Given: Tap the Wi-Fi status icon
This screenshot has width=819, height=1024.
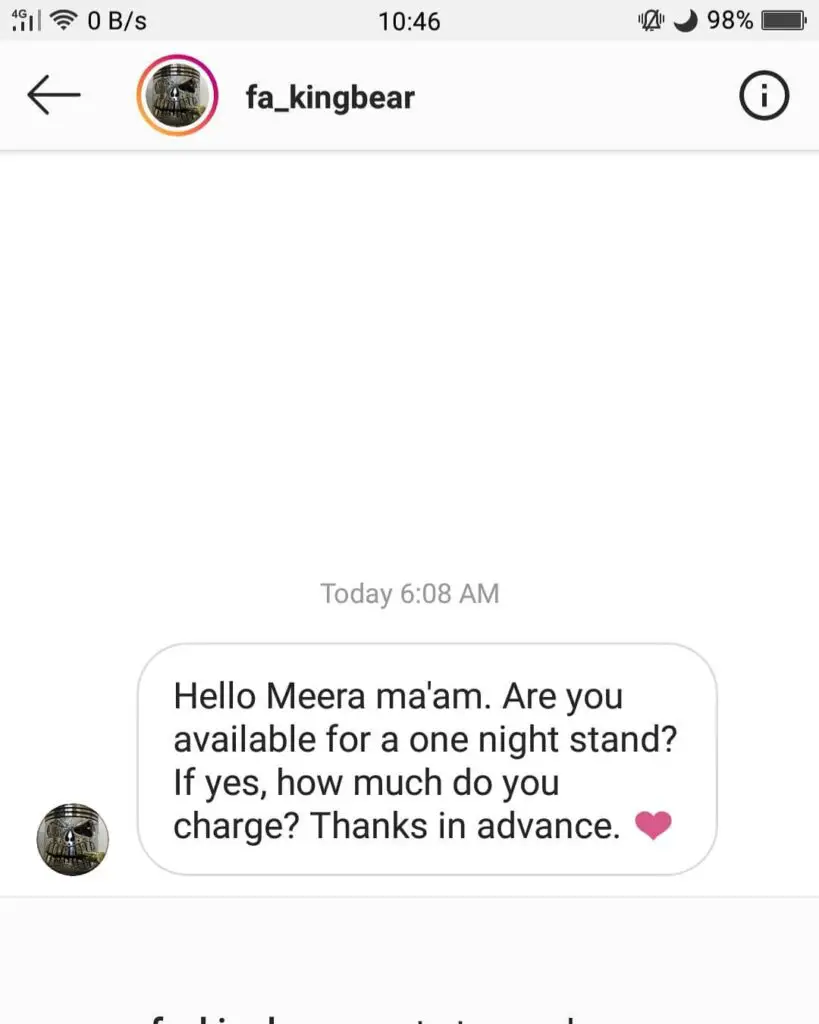Looking at the screenshot, I should coord(63,20).
